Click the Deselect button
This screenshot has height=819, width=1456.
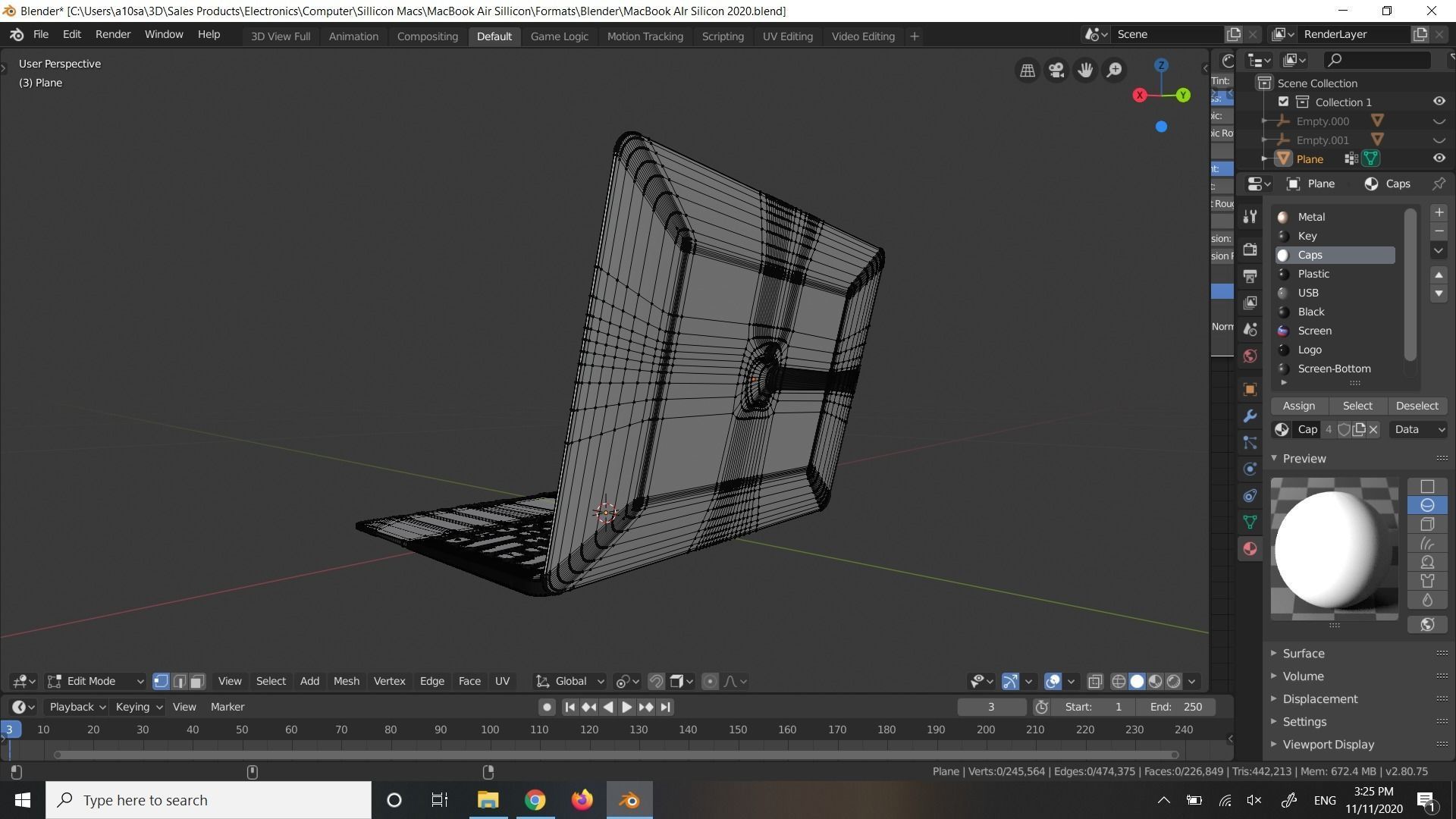[1417, 406]
